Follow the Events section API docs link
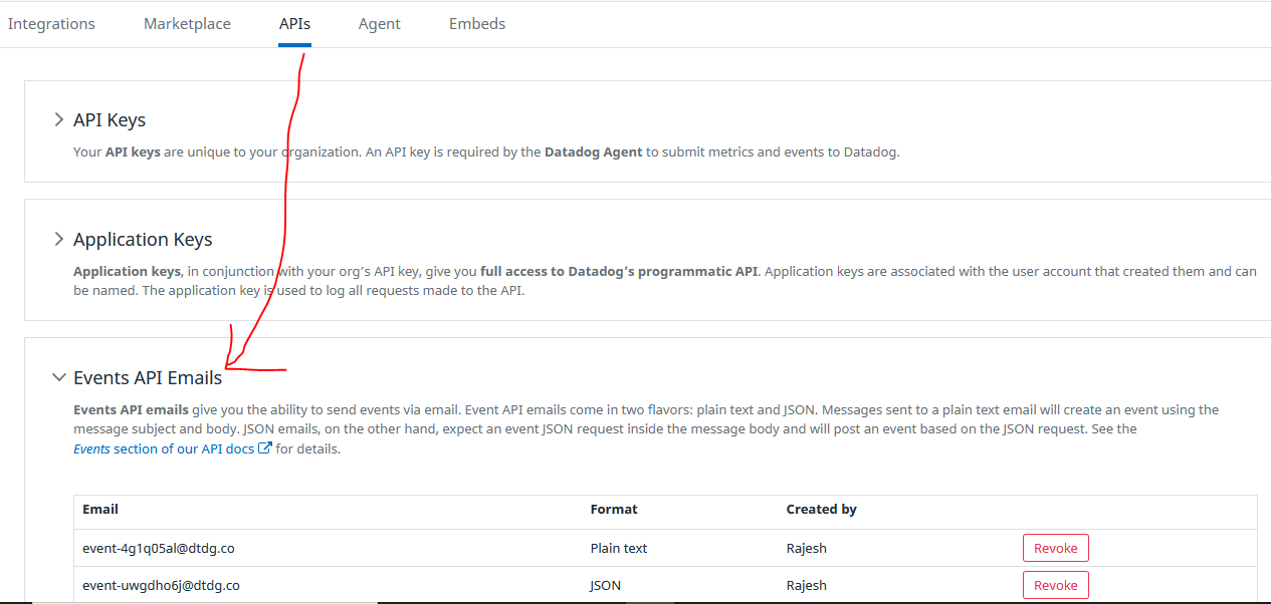The height and width of the screenshot is (604, 1271). click(164, 449)
